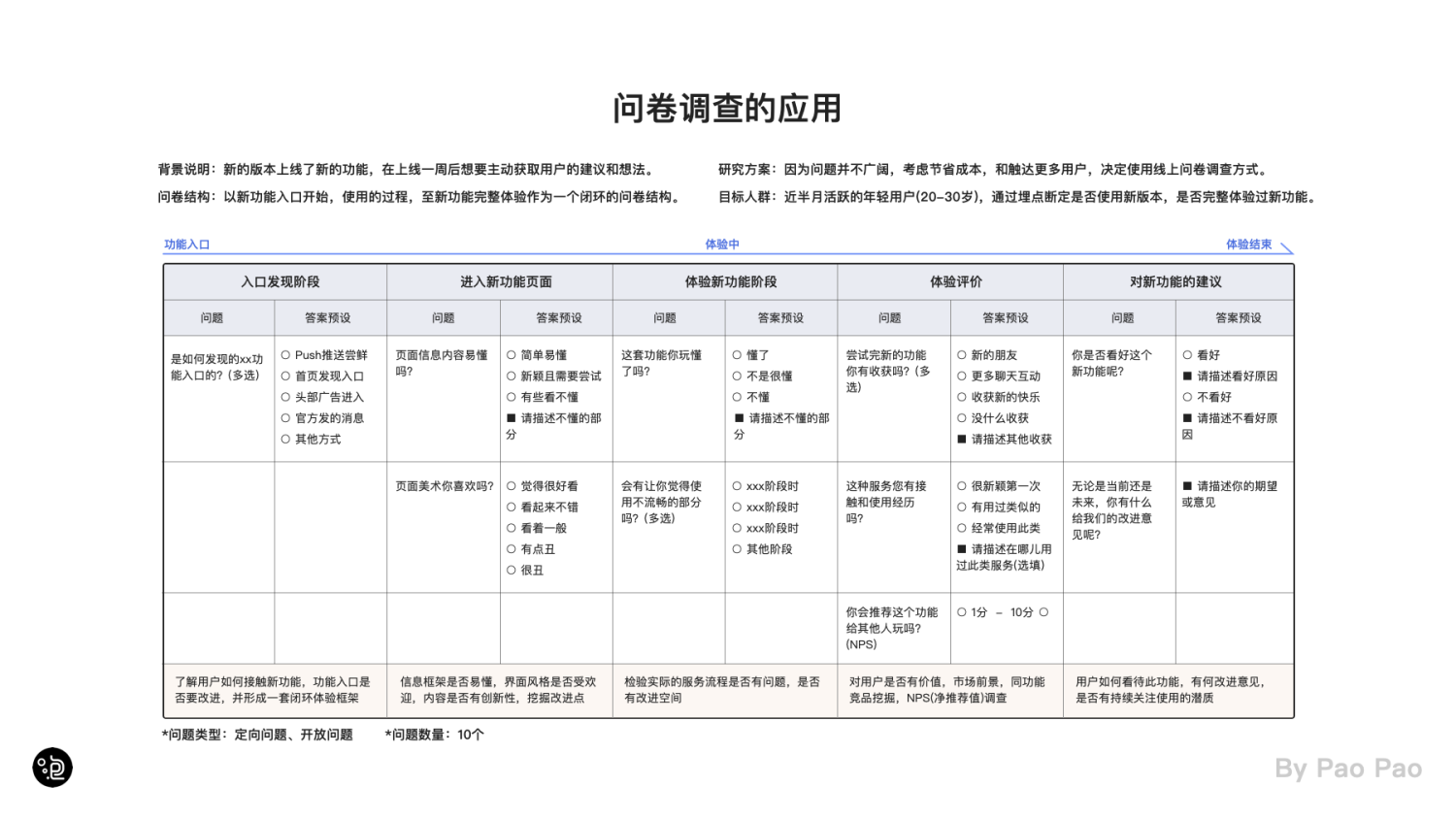Select the 新颖且需要尝试 radio option
This screenshot has height=820, width=1456.
click(x=512, y=377)
